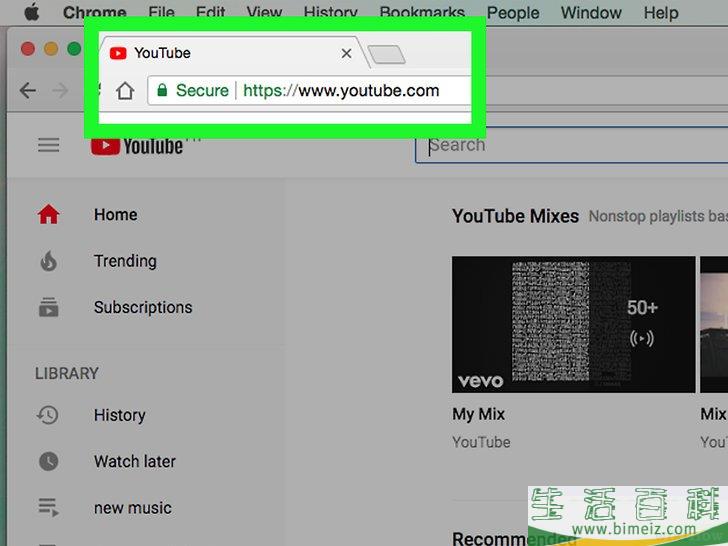This screenshot has width=728, height=546.
Task: Minimize the window with yellow button
Action: tap(51, 49)
